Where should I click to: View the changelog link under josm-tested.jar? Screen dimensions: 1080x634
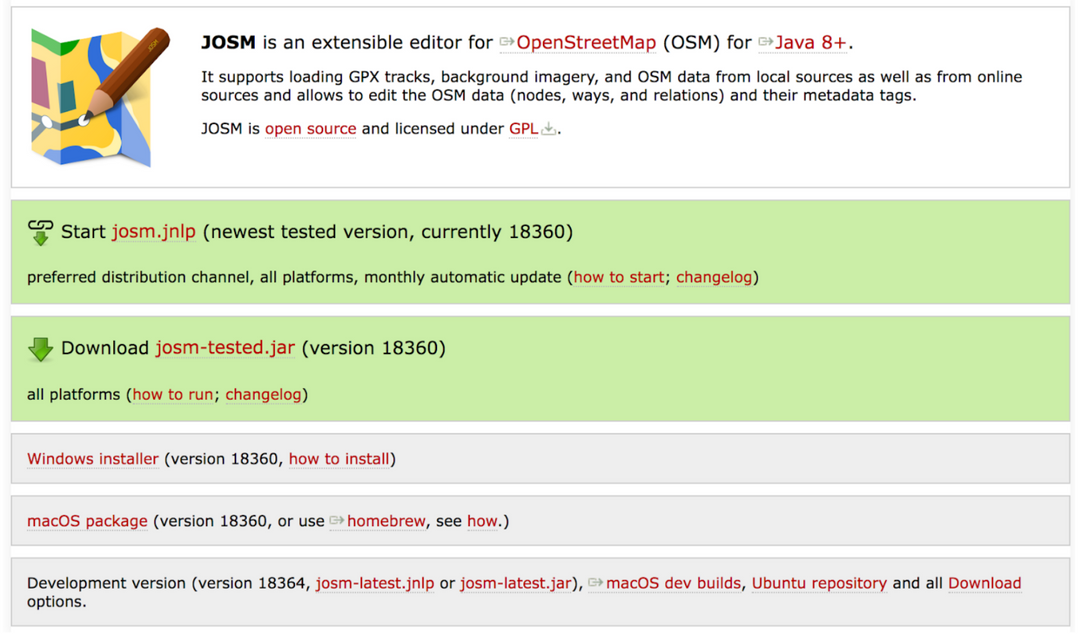pos(264,394)
